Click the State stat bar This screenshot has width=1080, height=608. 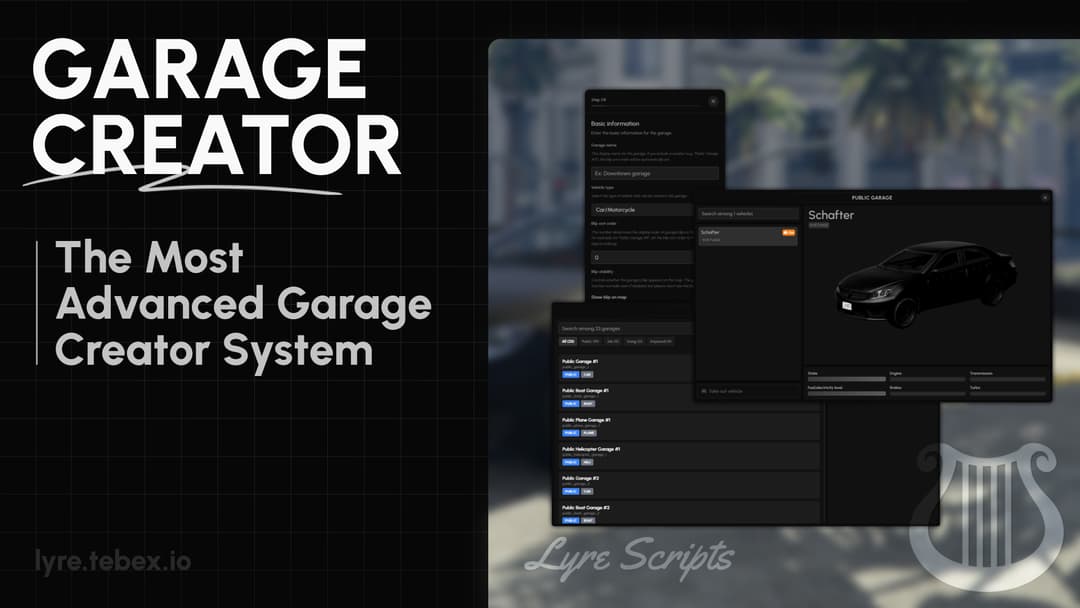click(846, 379)
